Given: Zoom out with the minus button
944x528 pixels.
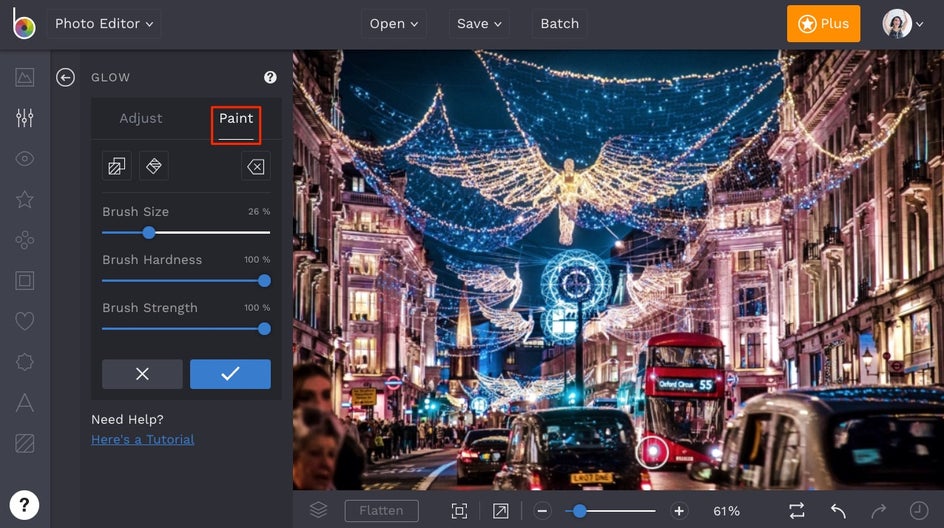Looking at the screenshot, I should click(542, 511).
